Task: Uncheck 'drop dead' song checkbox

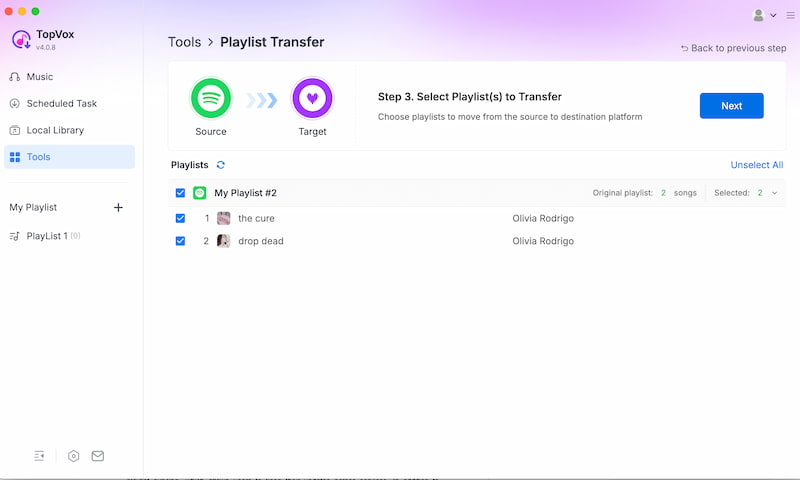Action: pos(180,241)
